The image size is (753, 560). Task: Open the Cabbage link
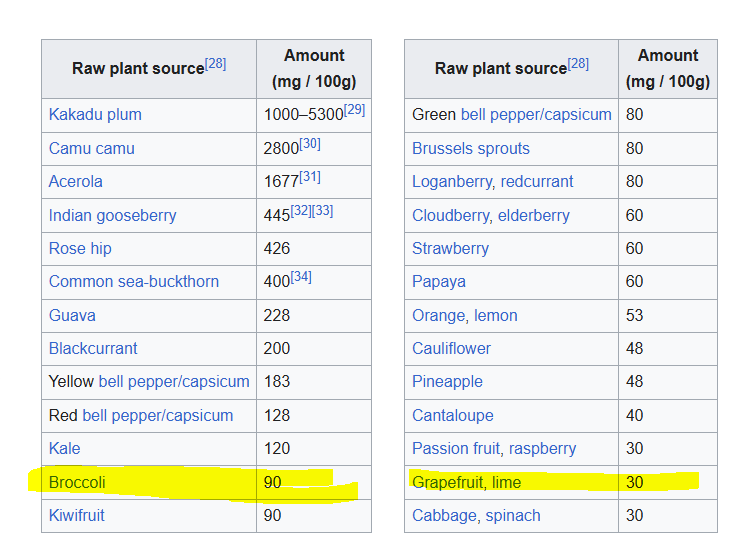(x=445, y=515)
